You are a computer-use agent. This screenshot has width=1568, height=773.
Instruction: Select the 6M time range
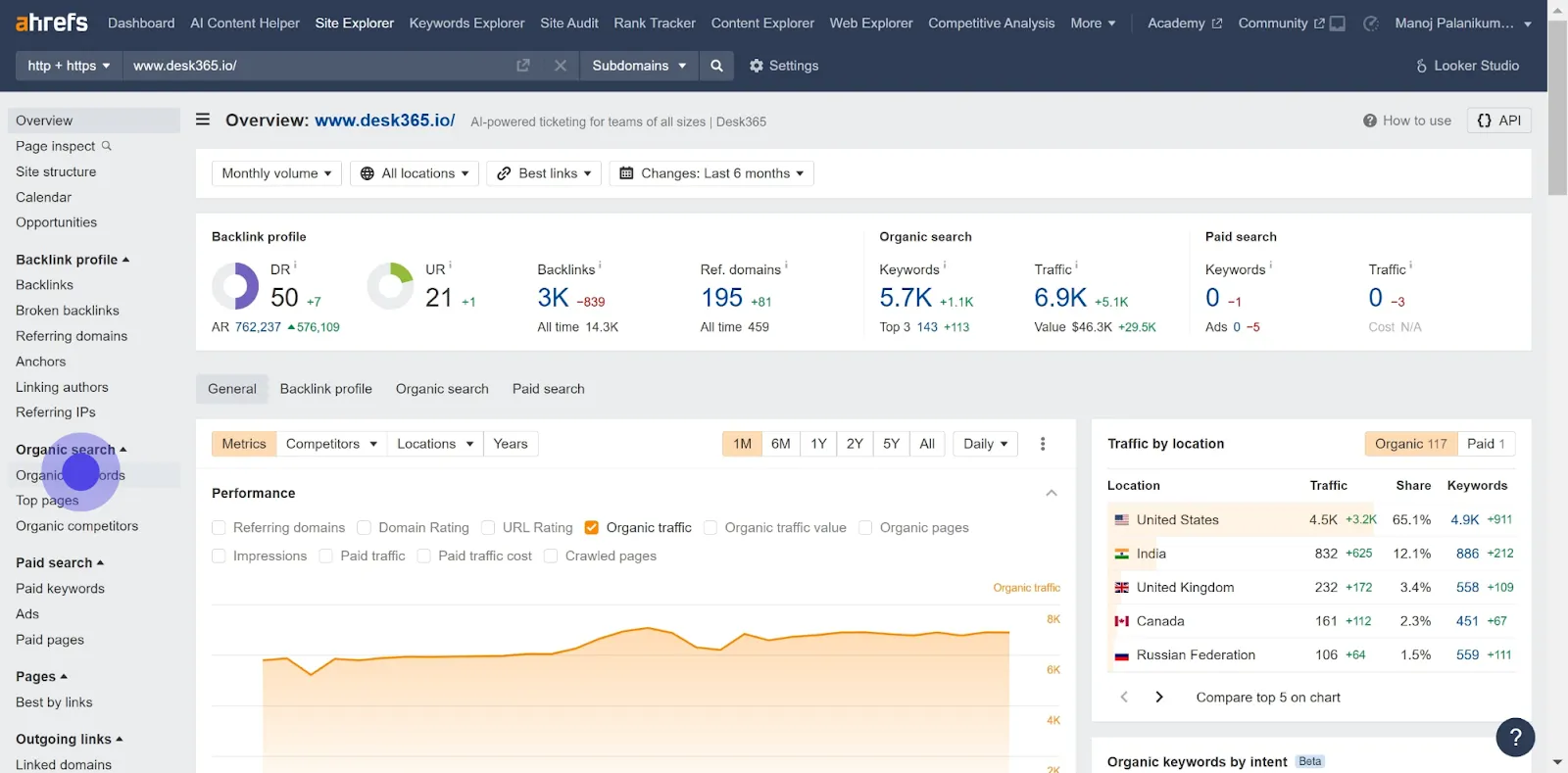[781, 444]
